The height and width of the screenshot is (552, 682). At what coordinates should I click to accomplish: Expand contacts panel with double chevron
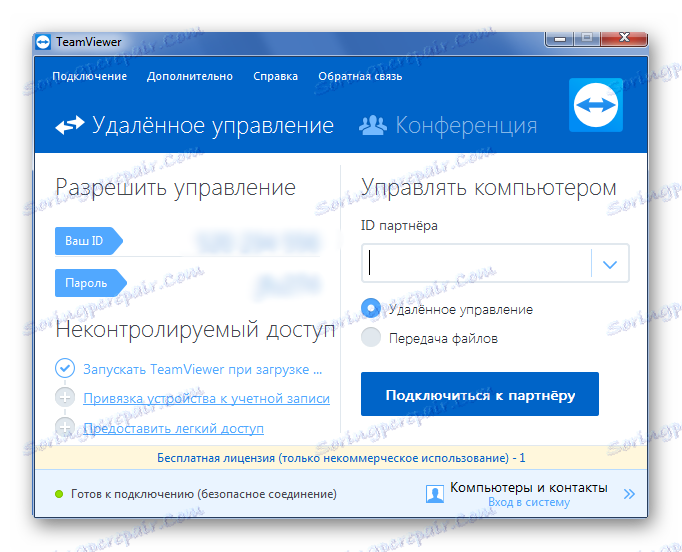coord(629,494)
